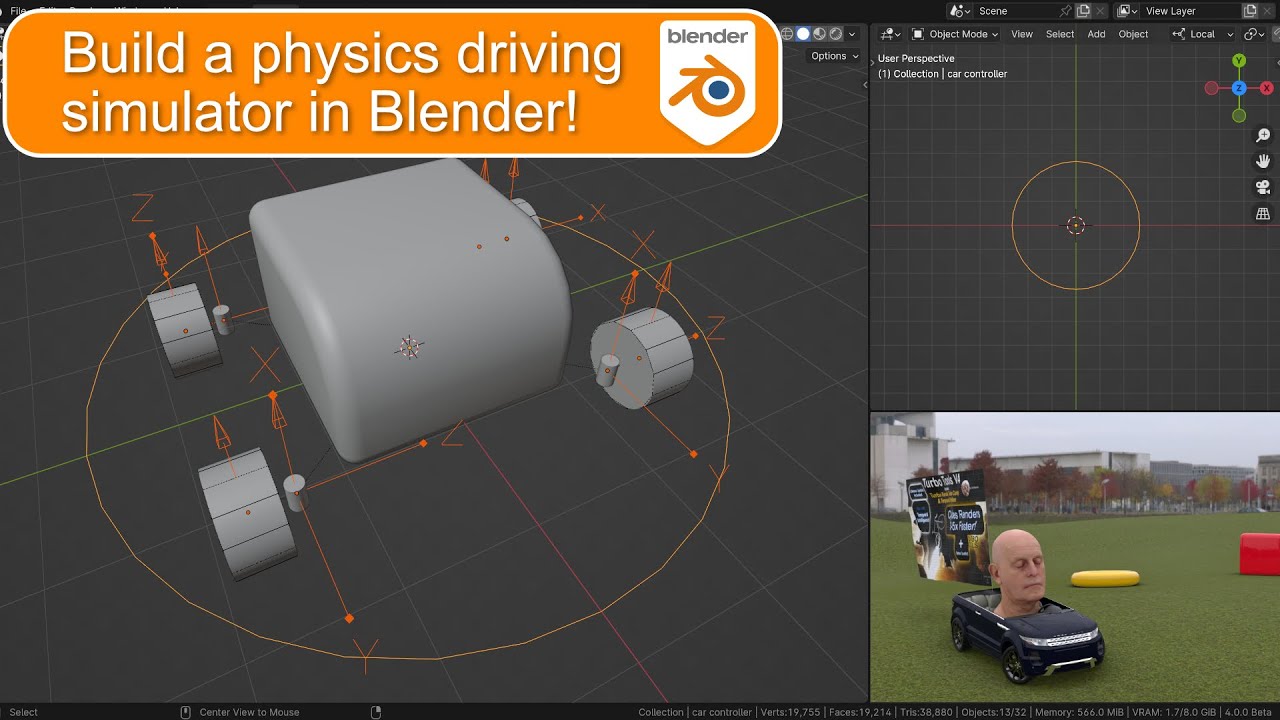Toggle the camera view icon
The height and width of the screenshot is (720, 1280).
[1263, 187]
